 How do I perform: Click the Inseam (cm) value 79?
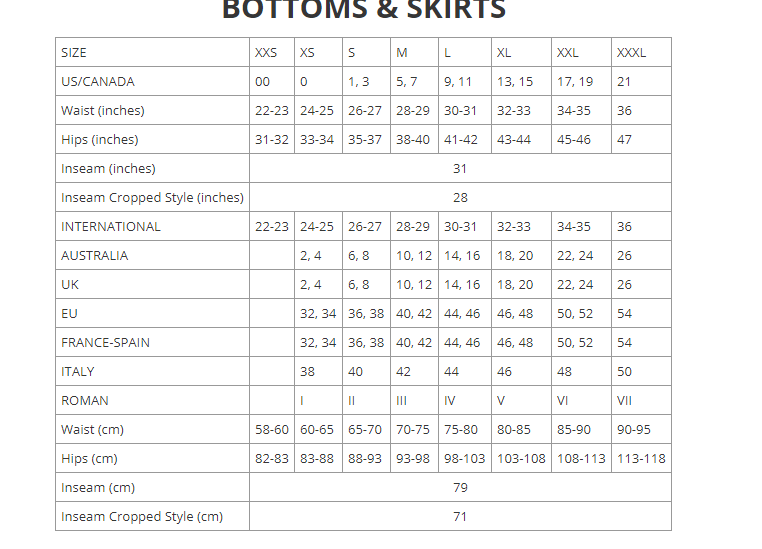click(460, 487)
